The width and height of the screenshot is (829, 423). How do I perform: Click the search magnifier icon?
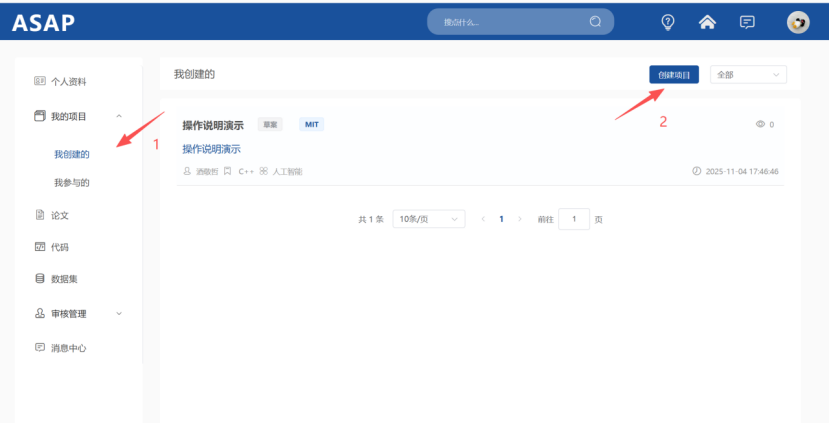click(595, 22)
